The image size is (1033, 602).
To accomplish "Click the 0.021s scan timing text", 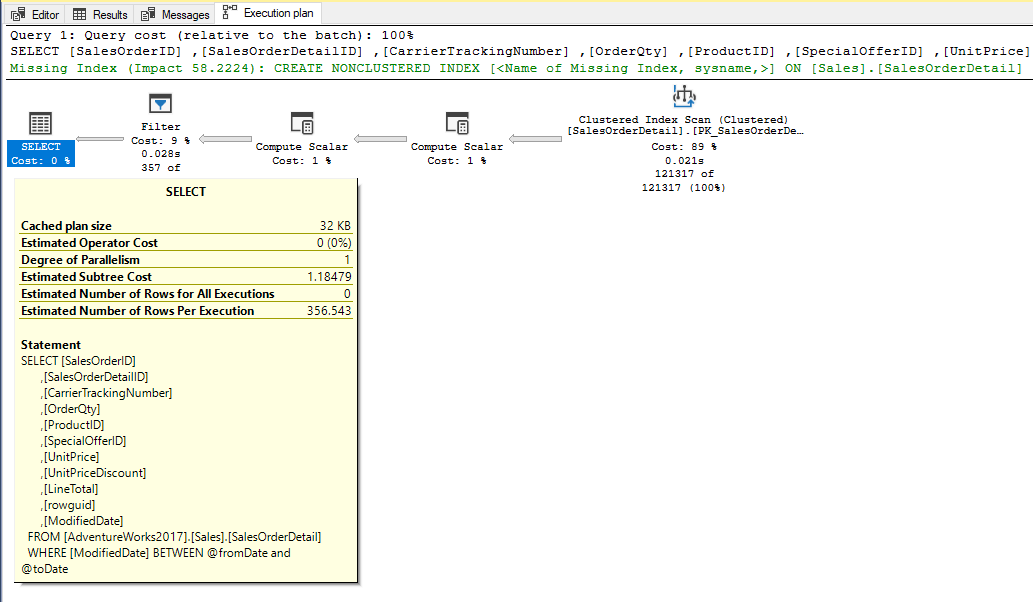I will tap(684, 161).
